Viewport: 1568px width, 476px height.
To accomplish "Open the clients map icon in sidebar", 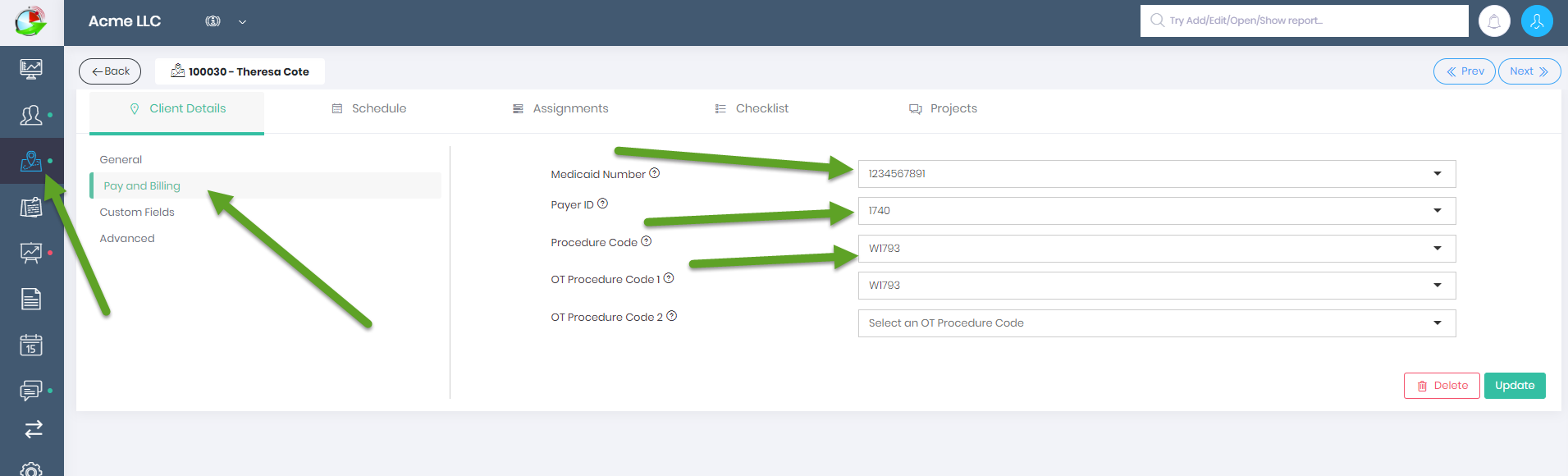I will click(31, 161).
